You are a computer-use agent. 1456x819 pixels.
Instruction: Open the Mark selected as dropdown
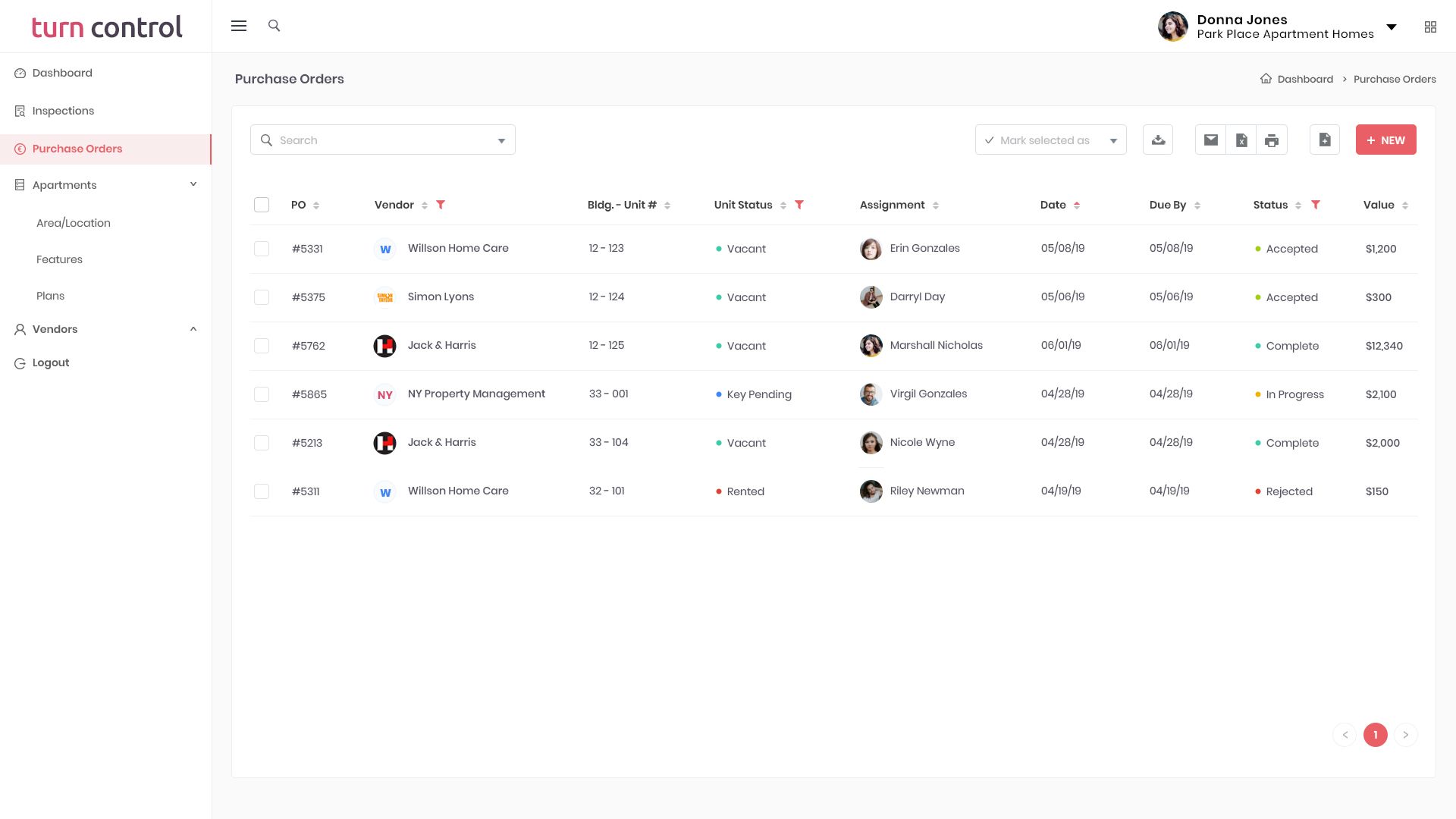point(1050,140)
